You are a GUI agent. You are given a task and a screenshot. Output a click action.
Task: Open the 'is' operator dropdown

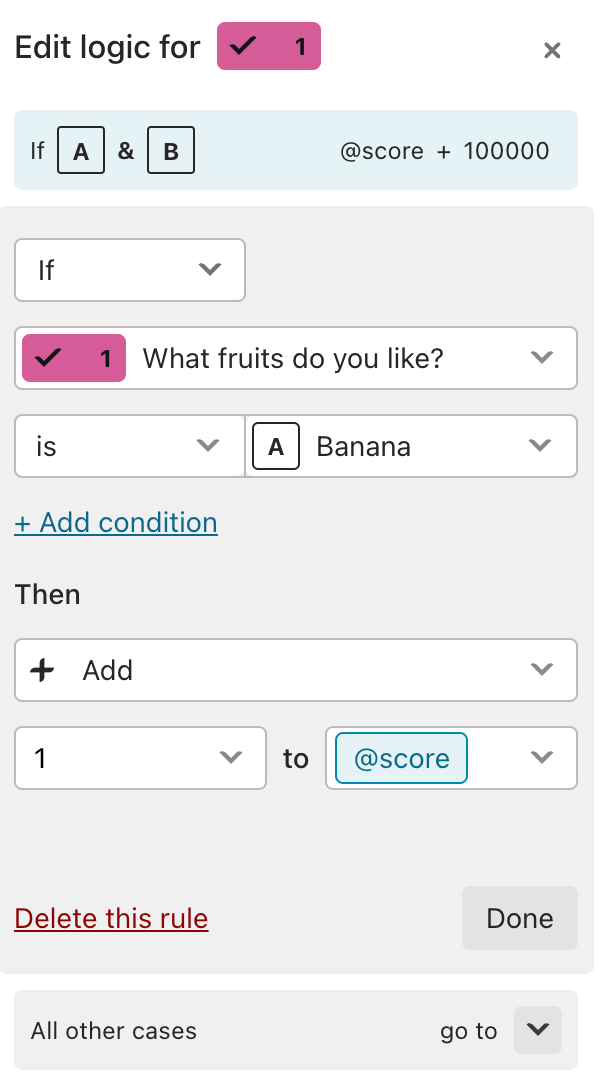point(129,446)
